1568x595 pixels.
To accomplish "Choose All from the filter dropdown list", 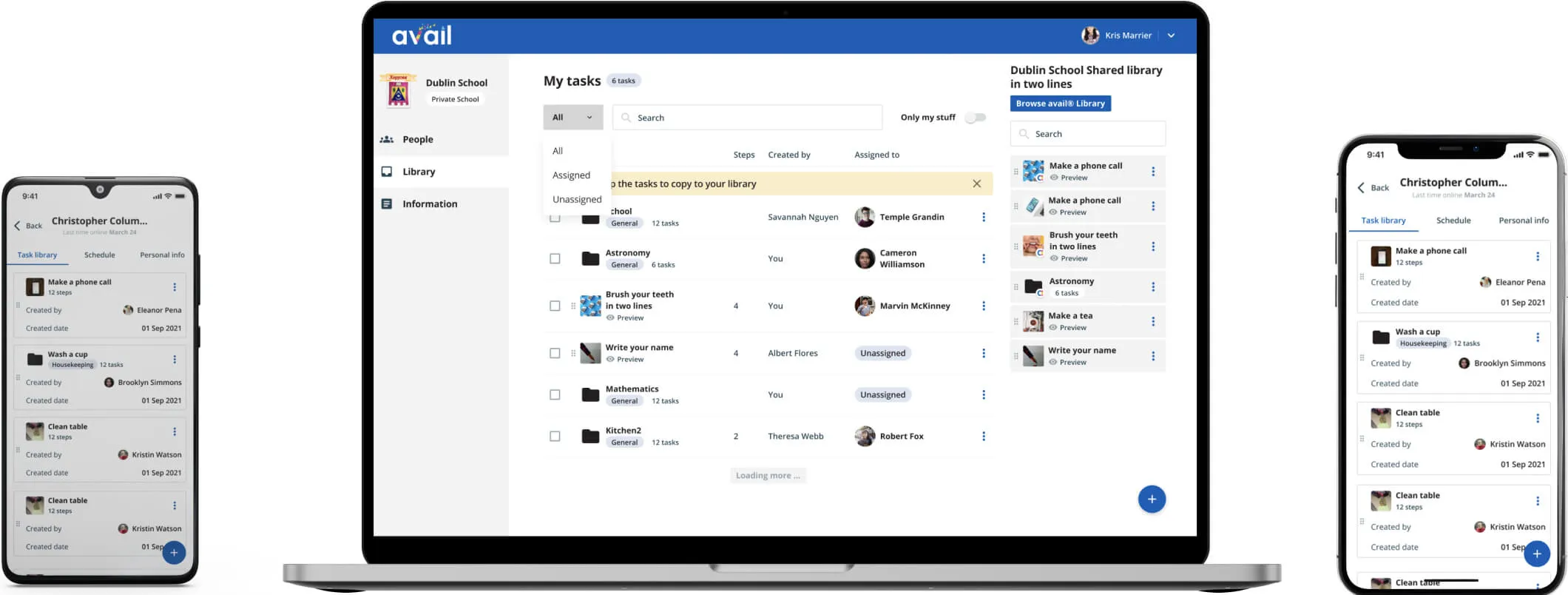I will [558, 151].
